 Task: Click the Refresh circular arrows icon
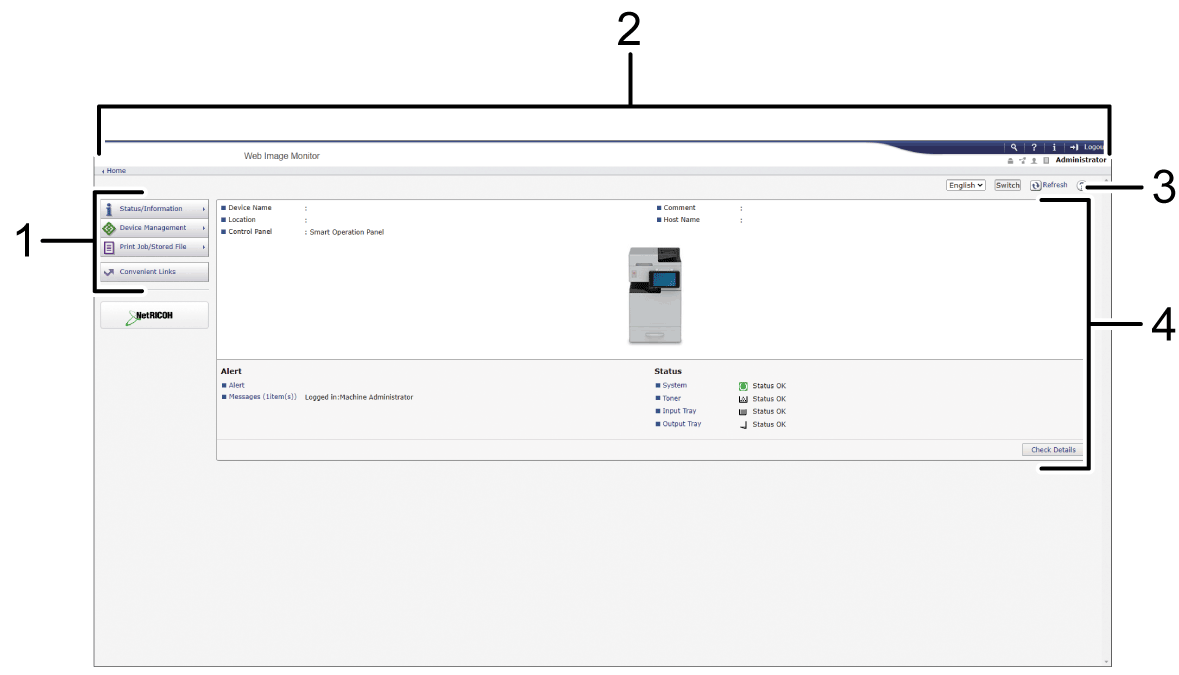click(x=1036, y=186)
